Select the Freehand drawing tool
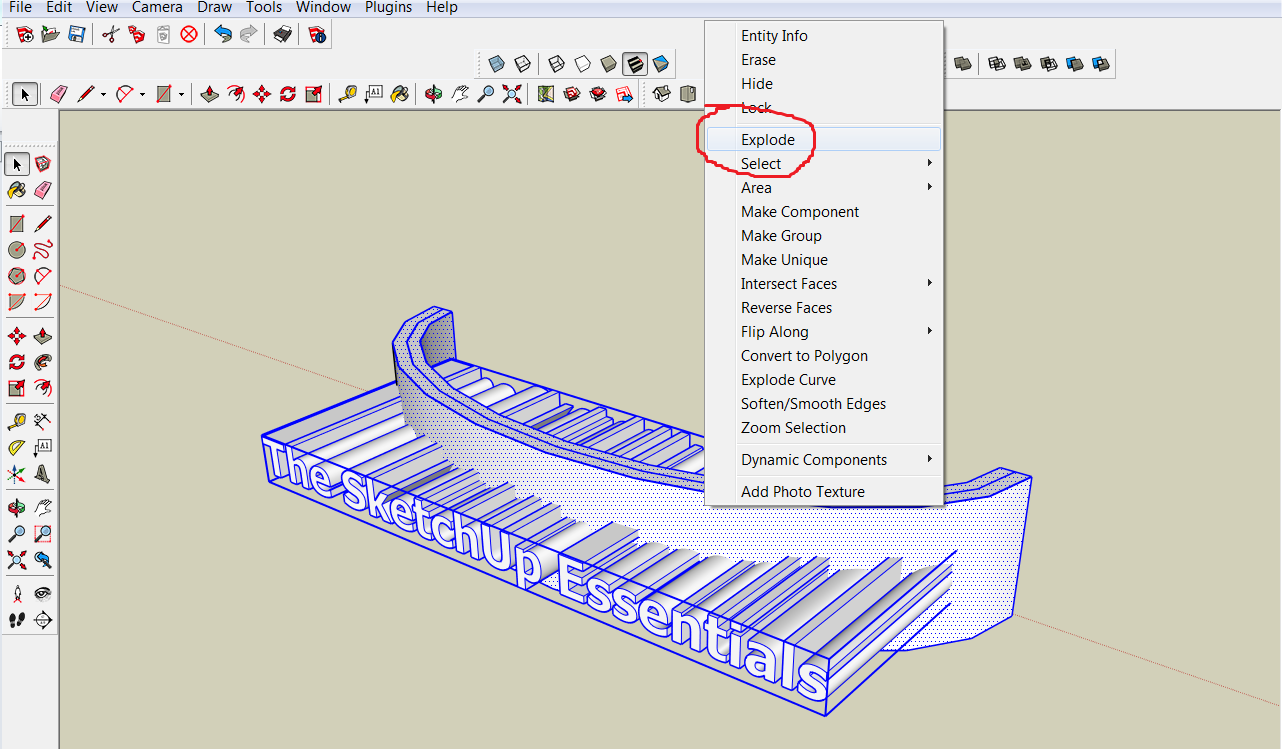 coord(43,249)
